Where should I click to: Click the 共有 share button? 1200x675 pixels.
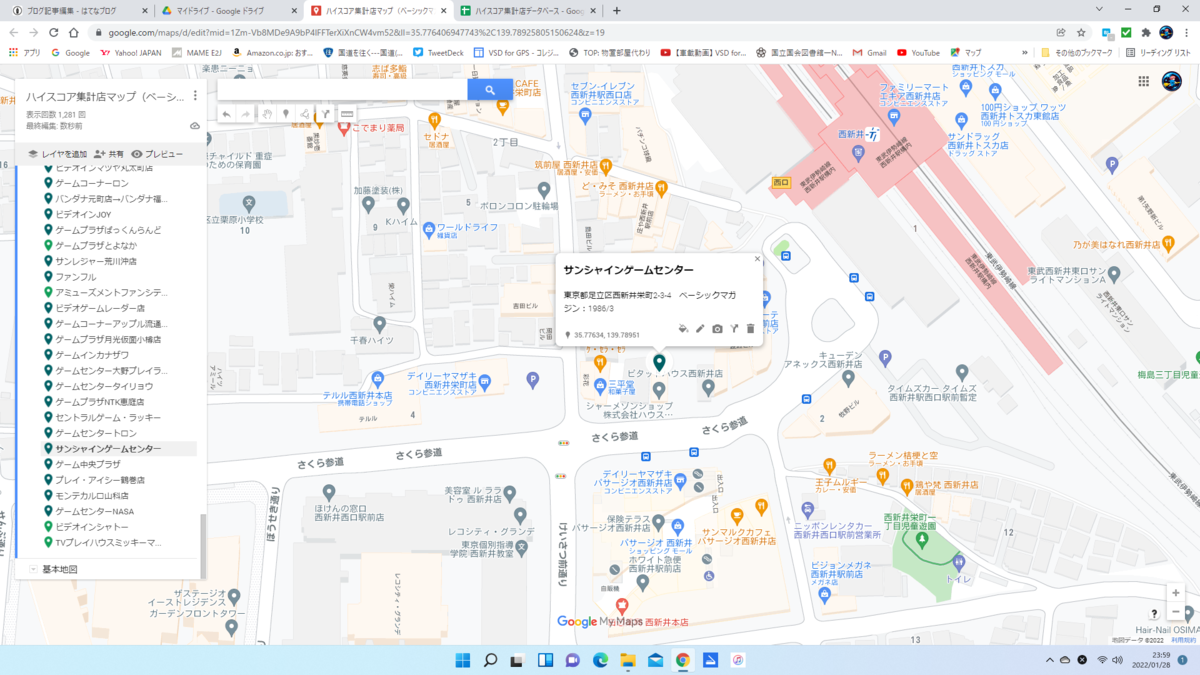click(x=109, y=154)
